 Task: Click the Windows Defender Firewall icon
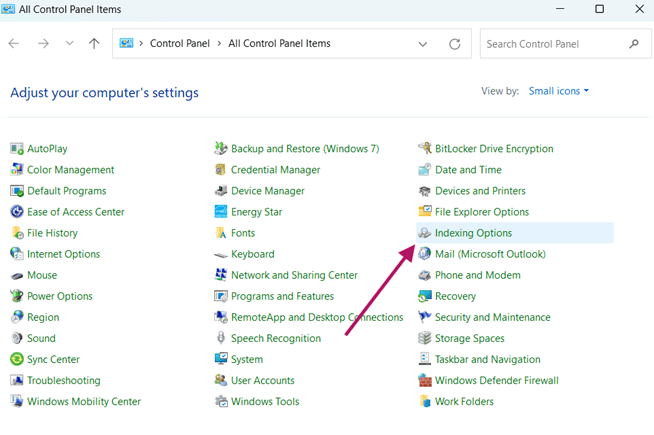point(425,380)
